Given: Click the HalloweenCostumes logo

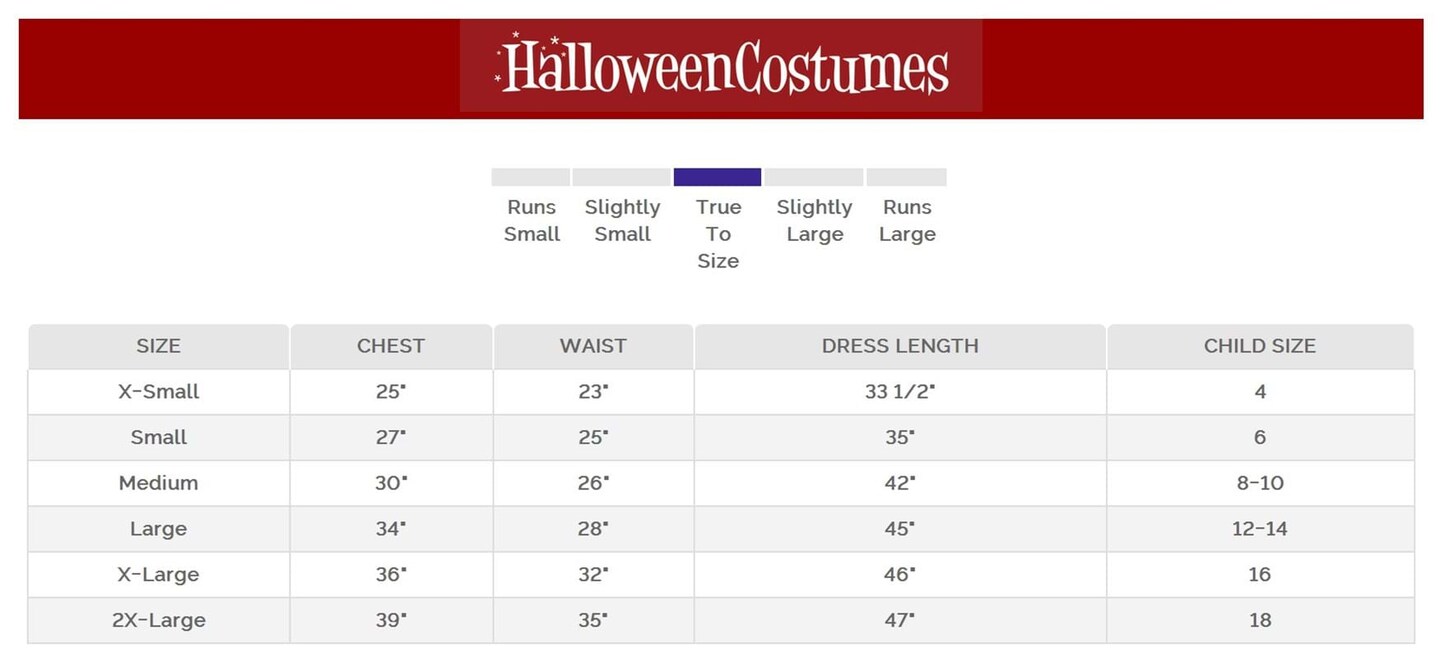Looking at the screenshot, I should pos(721,67).
